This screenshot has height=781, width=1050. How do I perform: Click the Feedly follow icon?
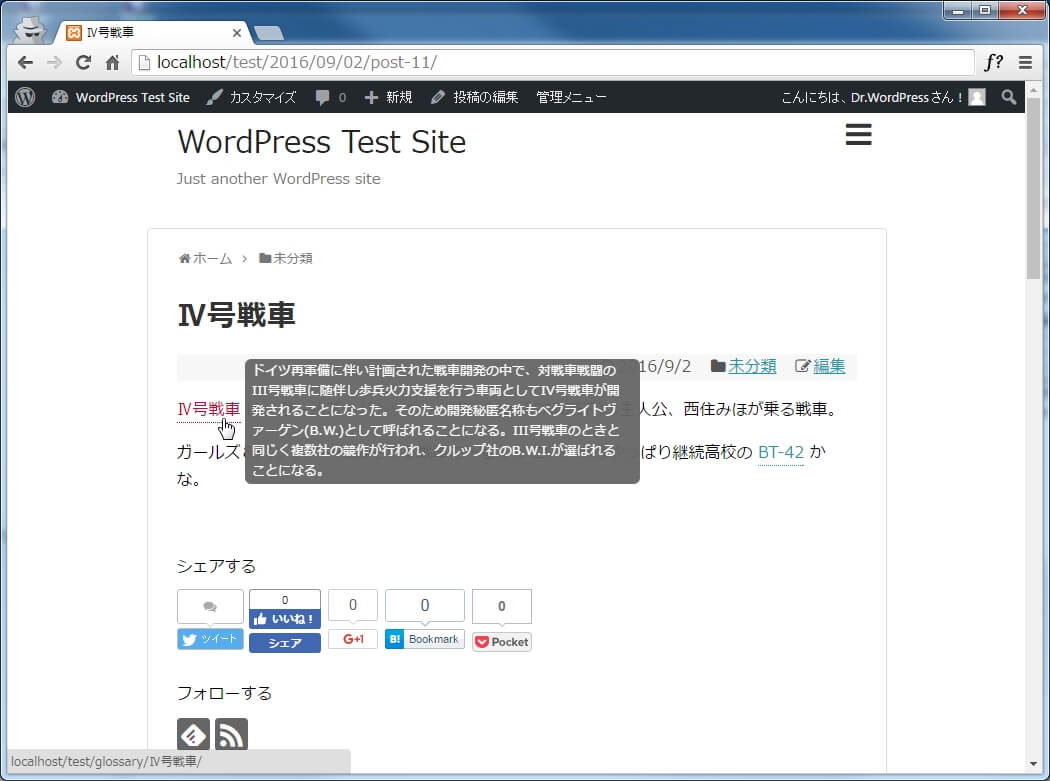point(193,735)
